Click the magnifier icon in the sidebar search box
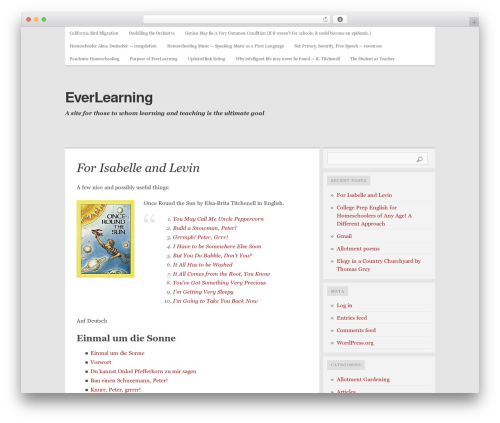500x423 pixels. pyautogui.click(x=420, y=159)
